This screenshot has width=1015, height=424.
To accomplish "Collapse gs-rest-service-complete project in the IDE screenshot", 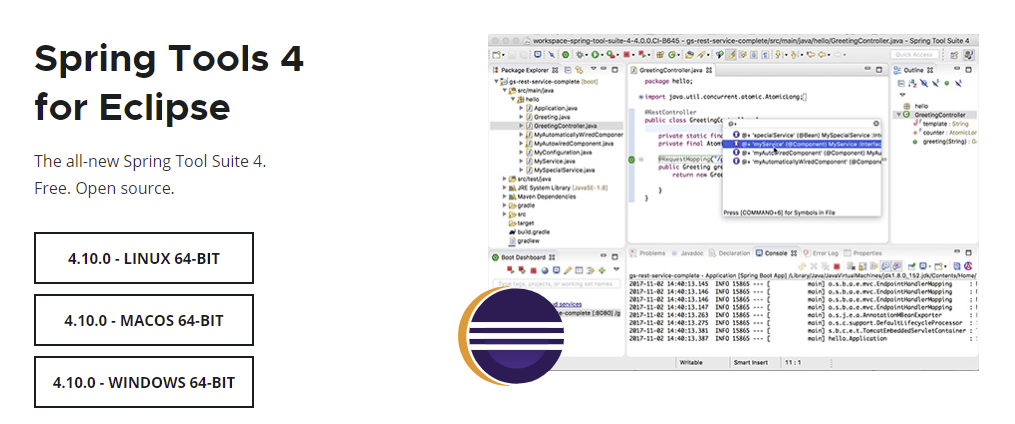I will (x=496, y=82).
